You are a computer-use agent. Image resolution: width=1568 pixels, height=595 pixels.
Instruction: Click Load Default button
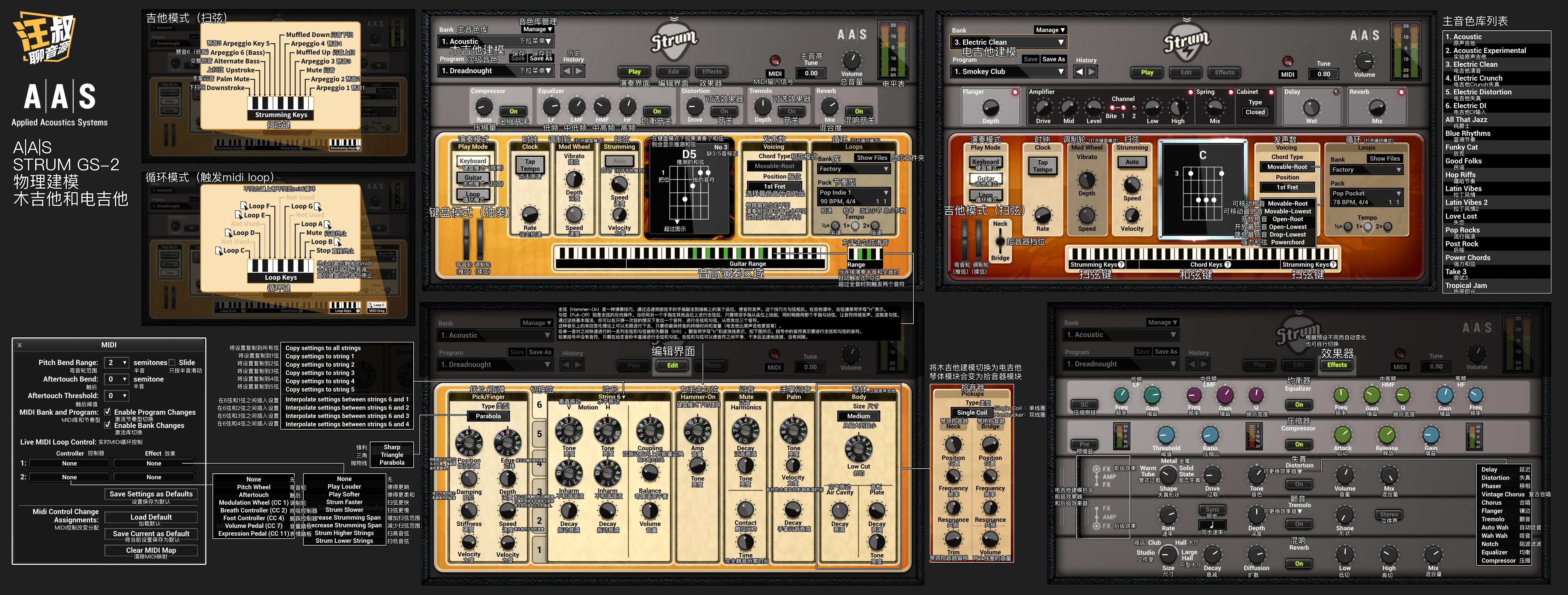tap(151, 517)
